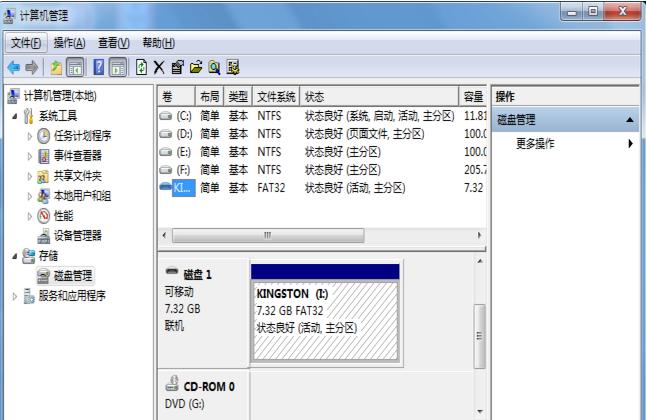
Task: Click the 205.7 capacity cell
Action: click(x=475, y=170)
